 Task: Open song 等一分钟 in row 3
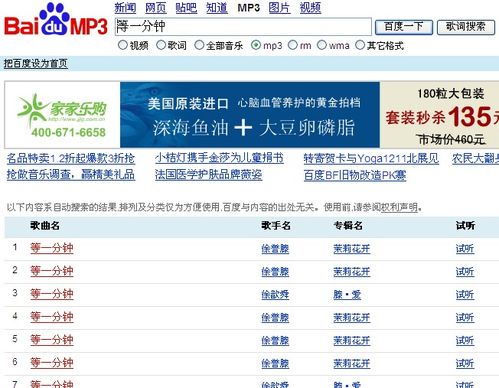click(52, 294)
